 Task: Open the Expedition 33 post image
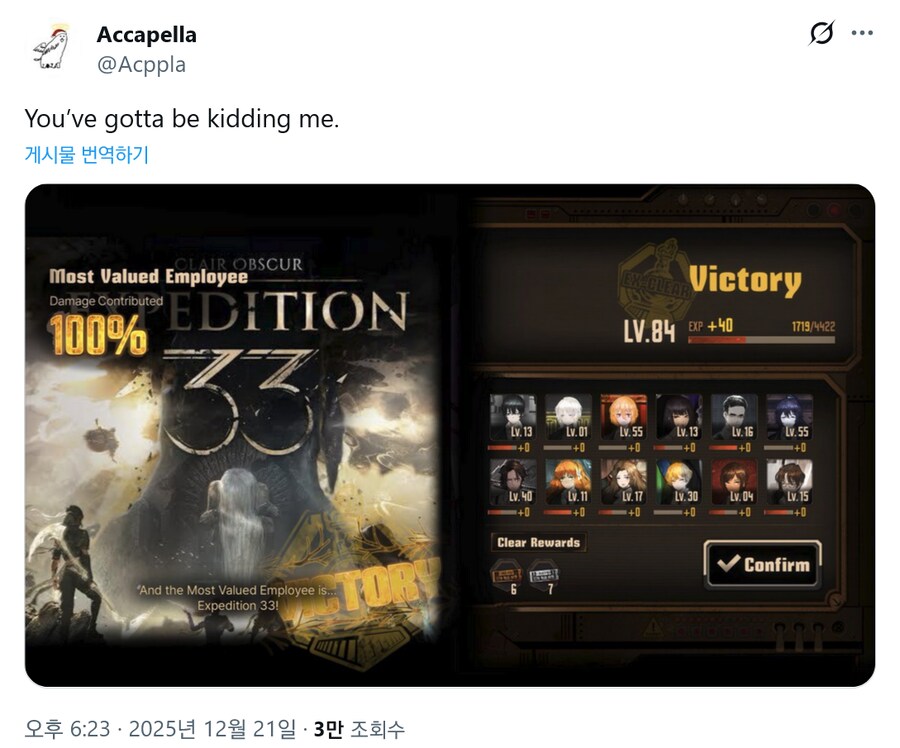pyautogui.click(x=449, y=435)
